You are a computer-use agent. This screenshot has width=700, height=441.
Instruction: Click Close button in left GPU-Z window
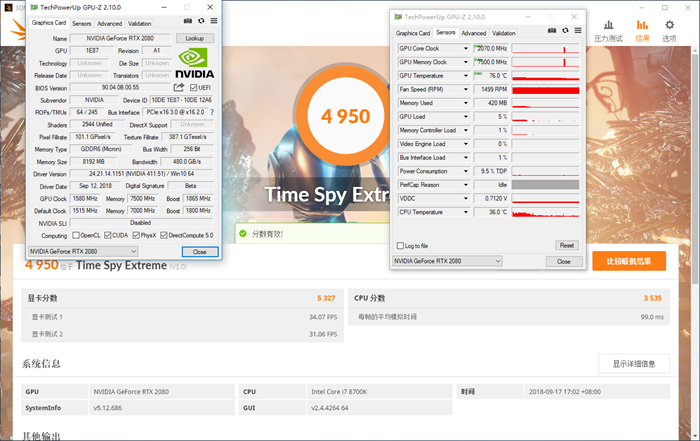(x=200, y=252)
